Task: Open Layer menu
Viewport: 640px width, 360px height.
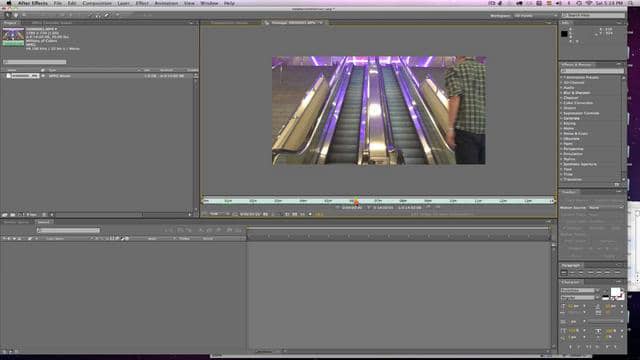Action: click(123, 3)
